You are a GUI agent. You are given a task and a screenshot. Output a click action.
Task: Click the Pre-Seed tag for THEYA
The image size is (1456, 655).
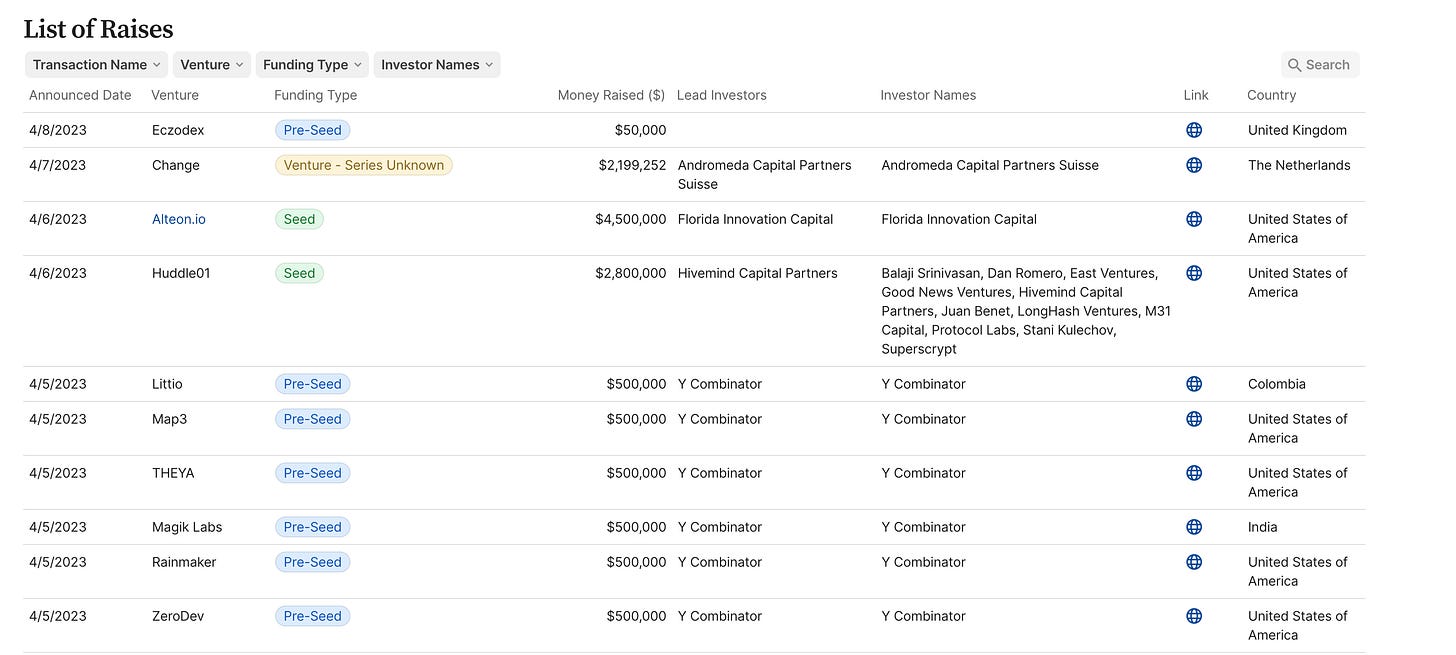pyautogui.click(x=313, y=473)
